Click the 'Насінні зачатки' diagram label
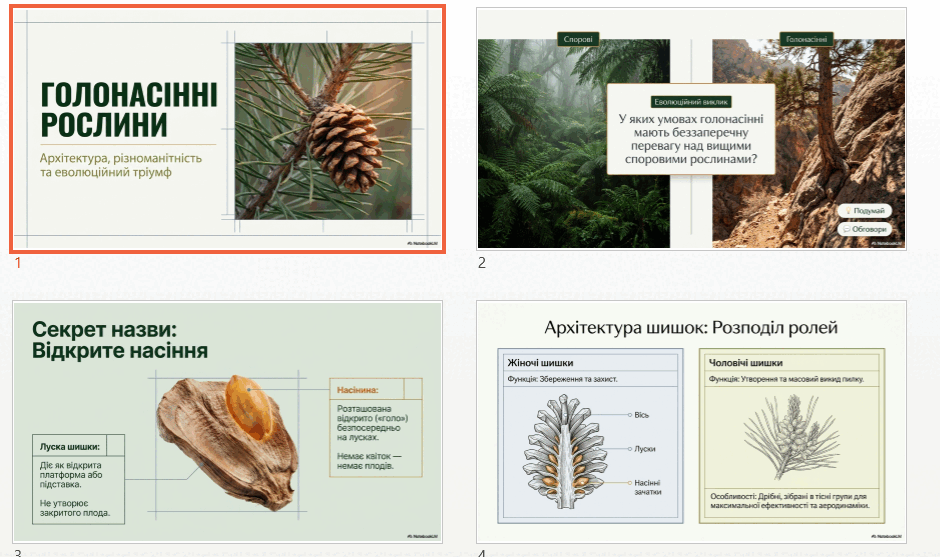This screenshot has width=940, height=557. tap(647, 487)
